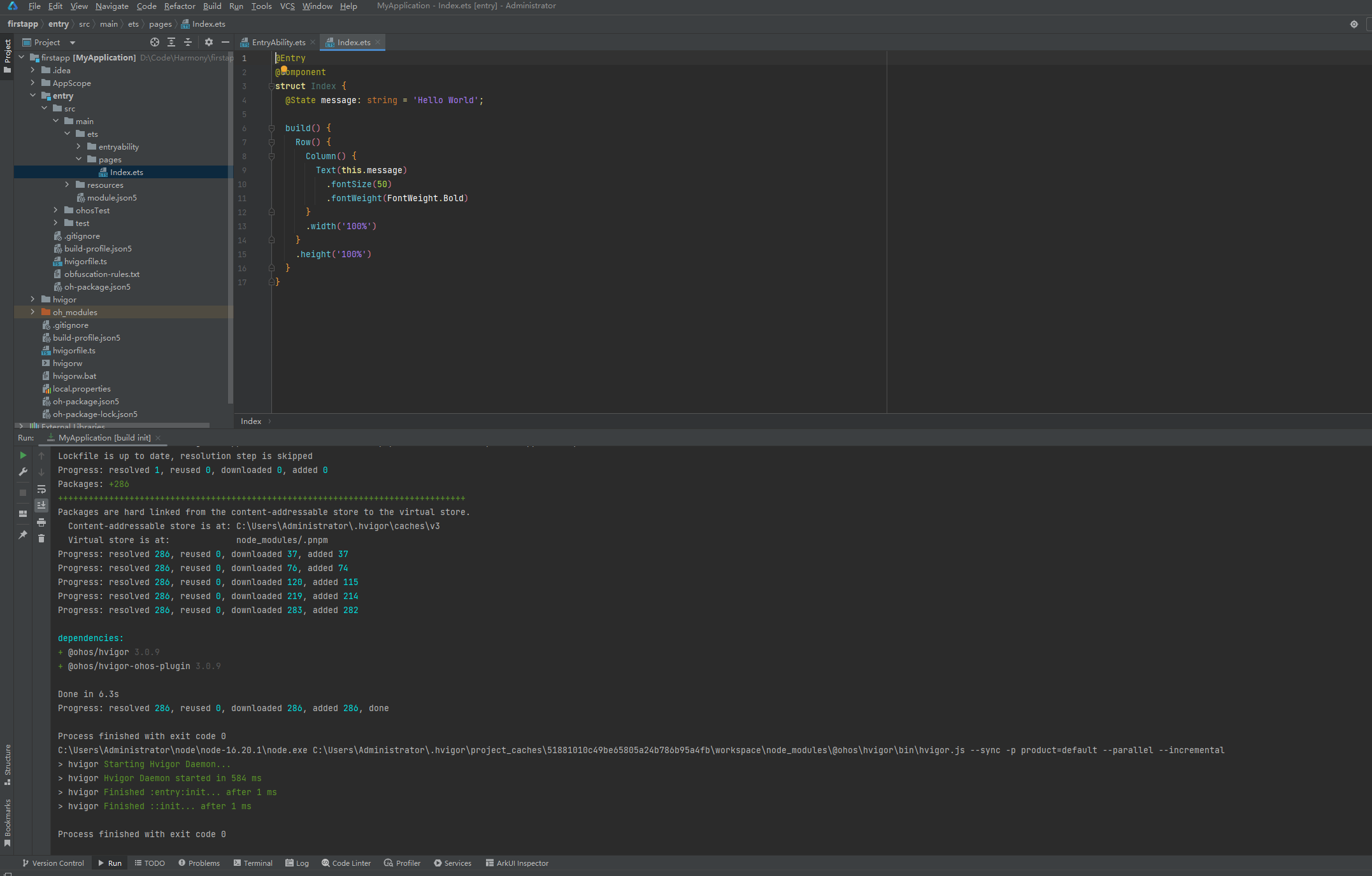Click the entry breadcrumb in navigation bar

[59, 24]
